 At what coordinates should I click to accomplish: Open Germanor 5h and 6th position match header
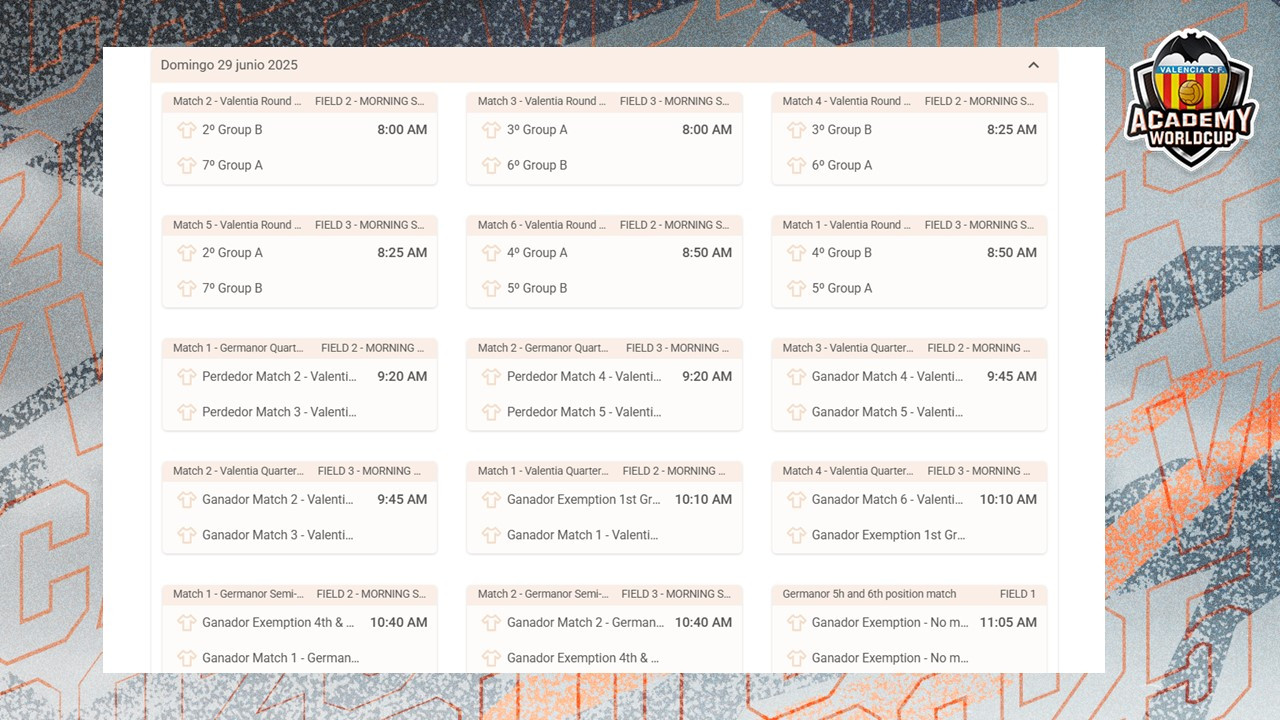(x=909, y=594)
